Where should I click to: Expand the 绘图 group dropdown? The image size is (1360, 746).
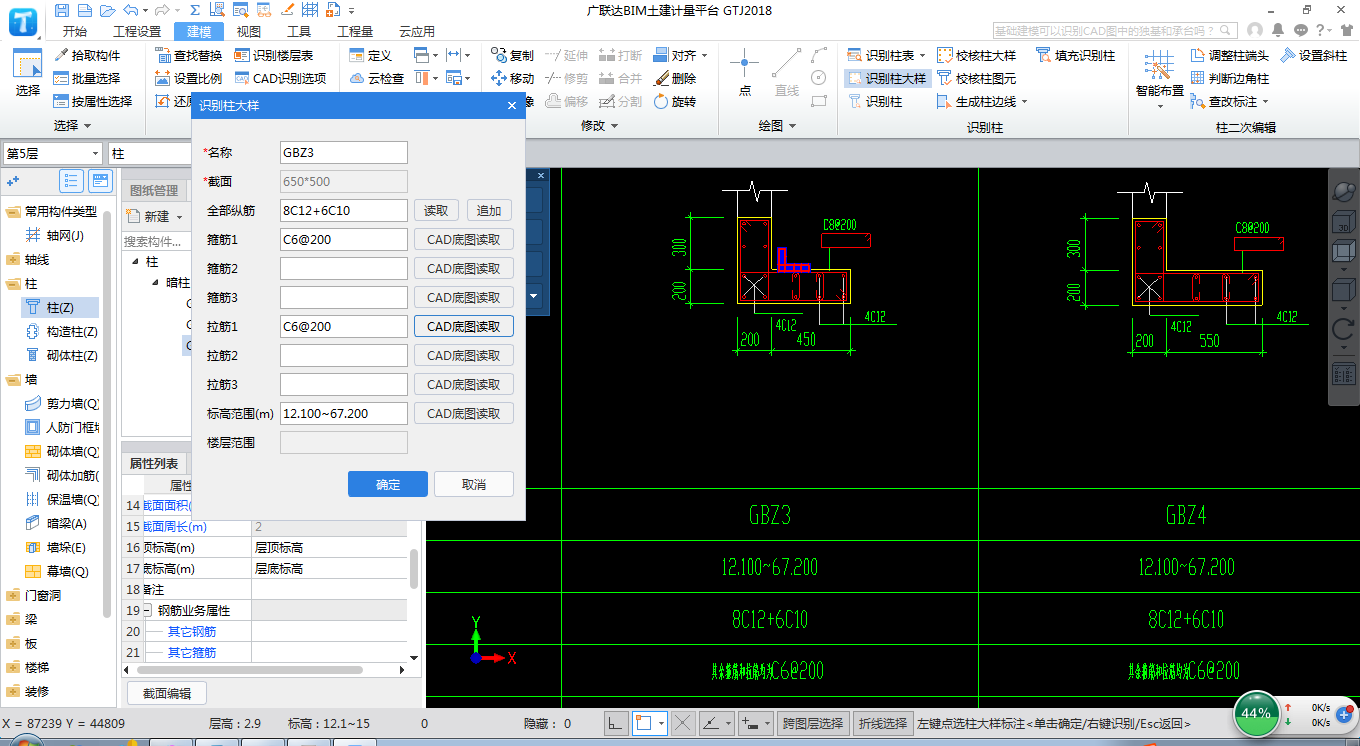792,126
